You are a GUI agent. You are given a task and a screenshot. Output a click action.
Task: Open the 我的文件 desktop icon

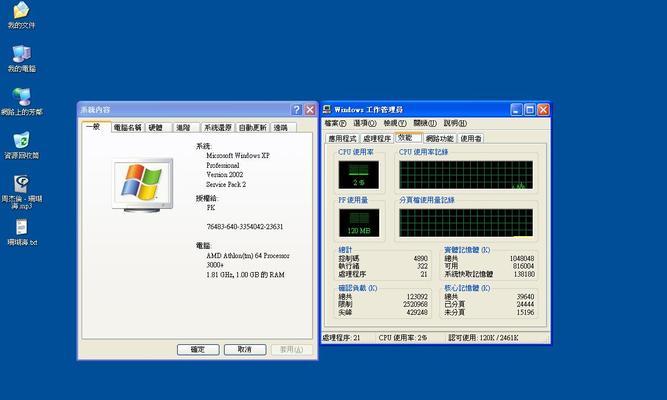tap(21, 15)
